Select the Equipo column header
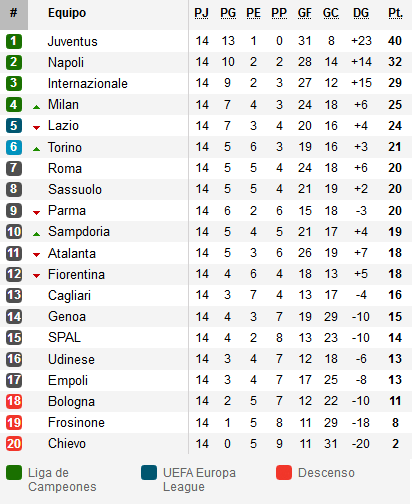Image resolution: width=412 pixels, height=504 pixels. point(67,13)
